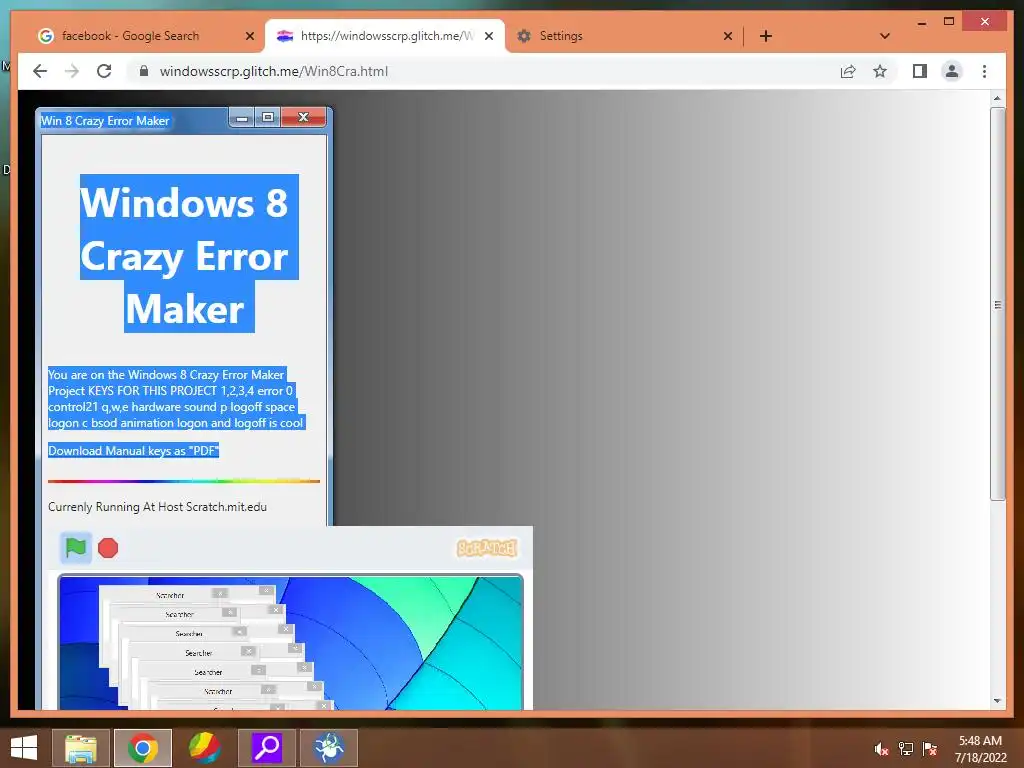Minimize the Chrome browser window
Image resolution: width=1024 pixels, height=768 pixels.
pos(921,22)
